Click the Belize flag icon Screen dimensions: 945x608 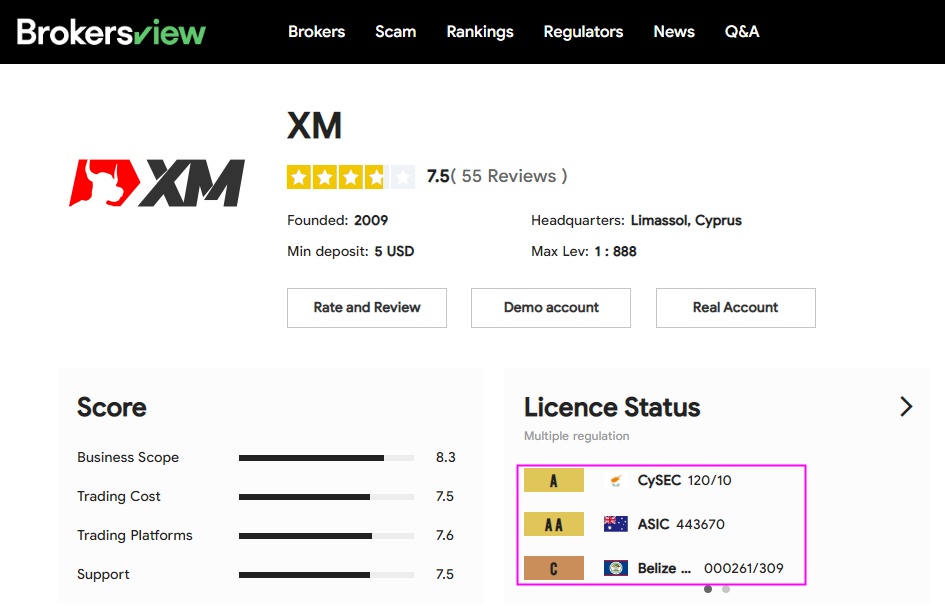[615, 568]
